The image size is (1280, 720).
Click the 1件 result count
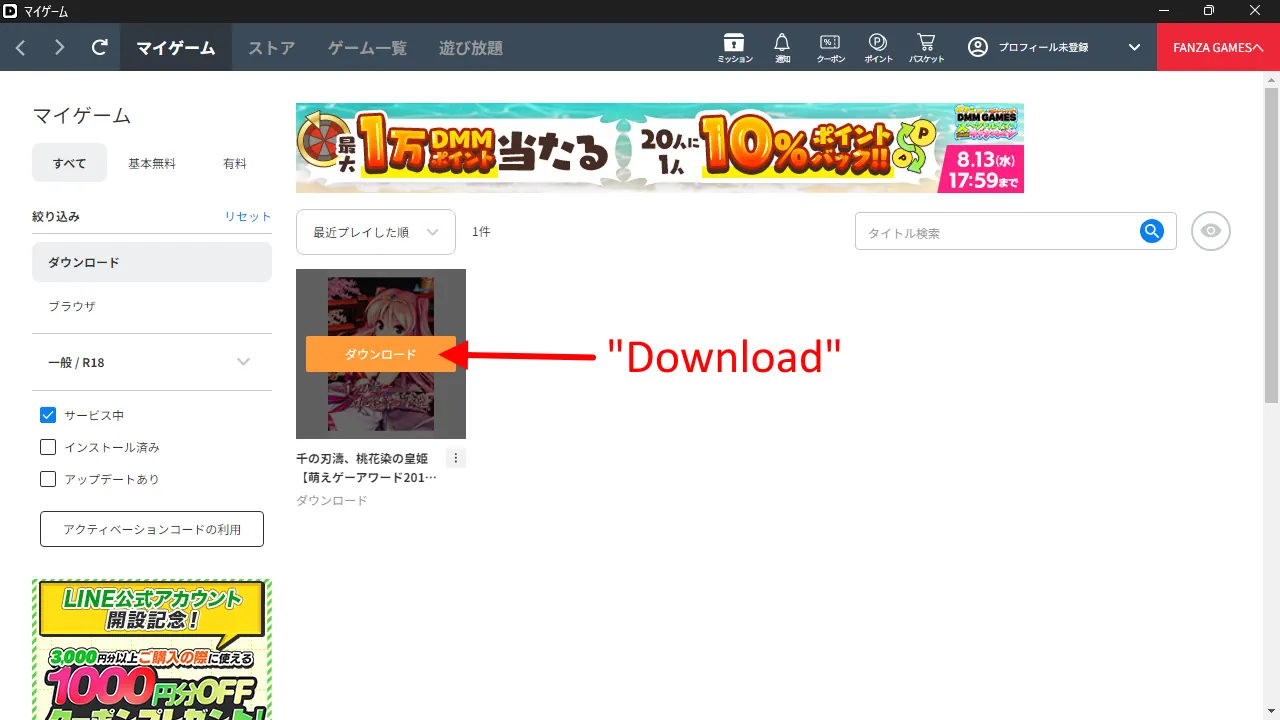pos(481,232)
